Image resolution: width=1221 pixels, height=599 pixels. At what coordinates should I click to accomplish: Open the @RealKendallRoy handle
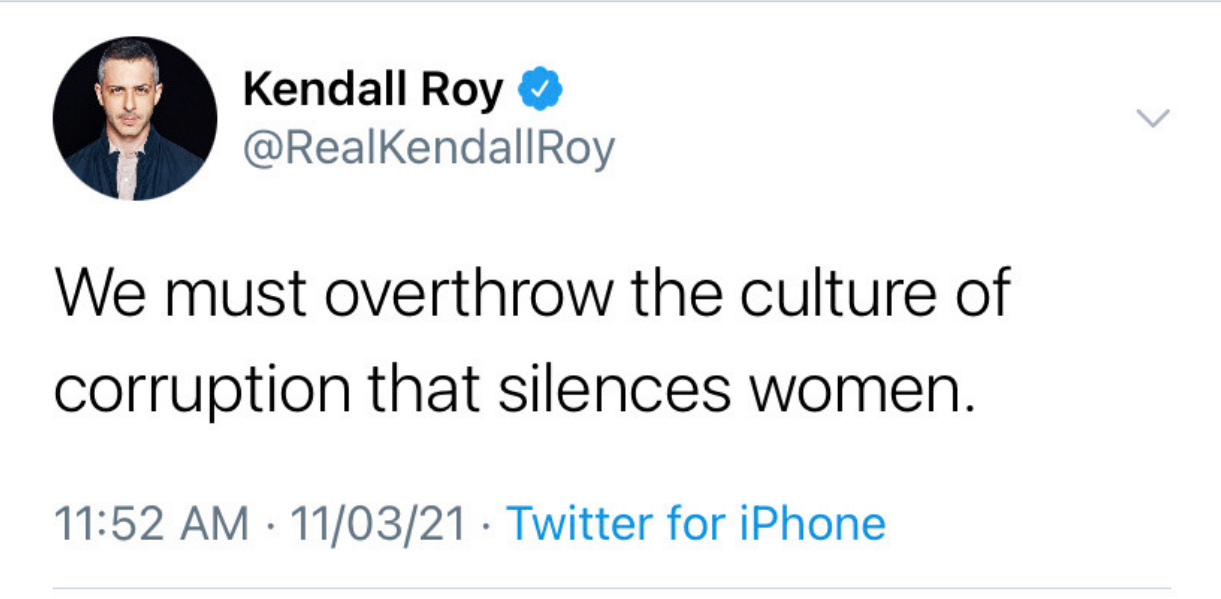[x=428, y=150]
